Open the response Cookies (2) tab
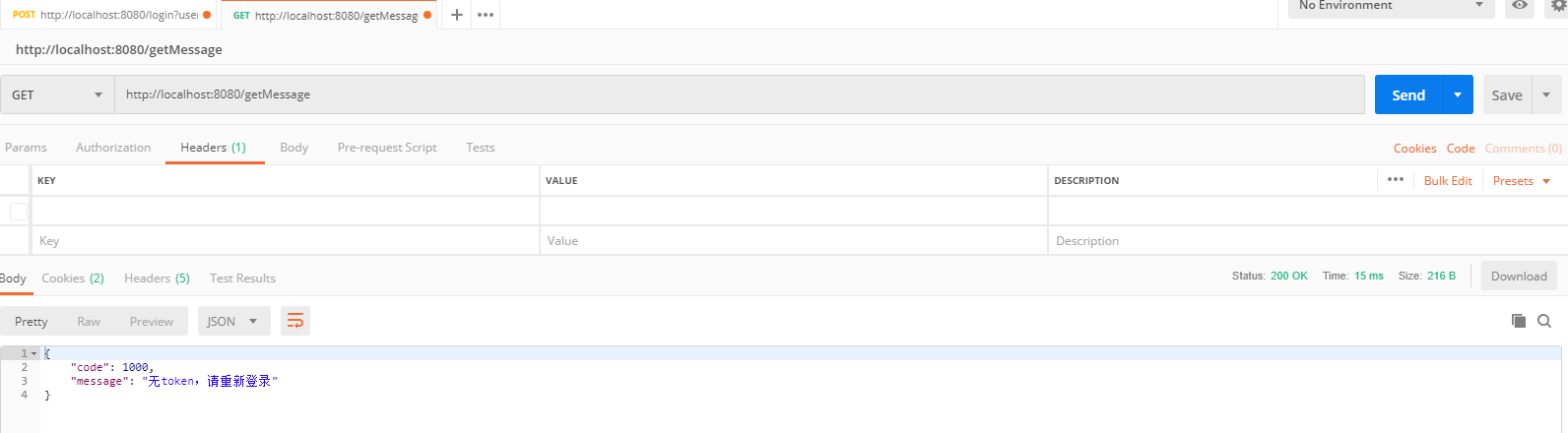This screenshot has width=1568, height=433. click(73, 278)
